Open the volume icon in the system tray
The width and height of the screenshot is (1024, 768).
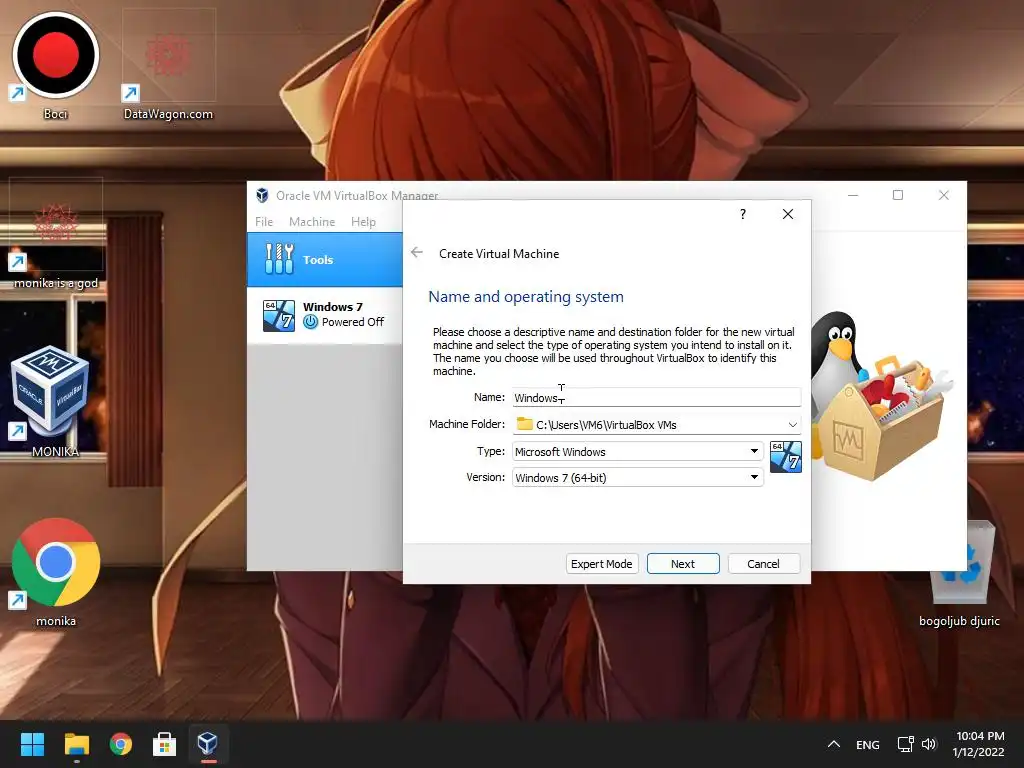point(929,744)
